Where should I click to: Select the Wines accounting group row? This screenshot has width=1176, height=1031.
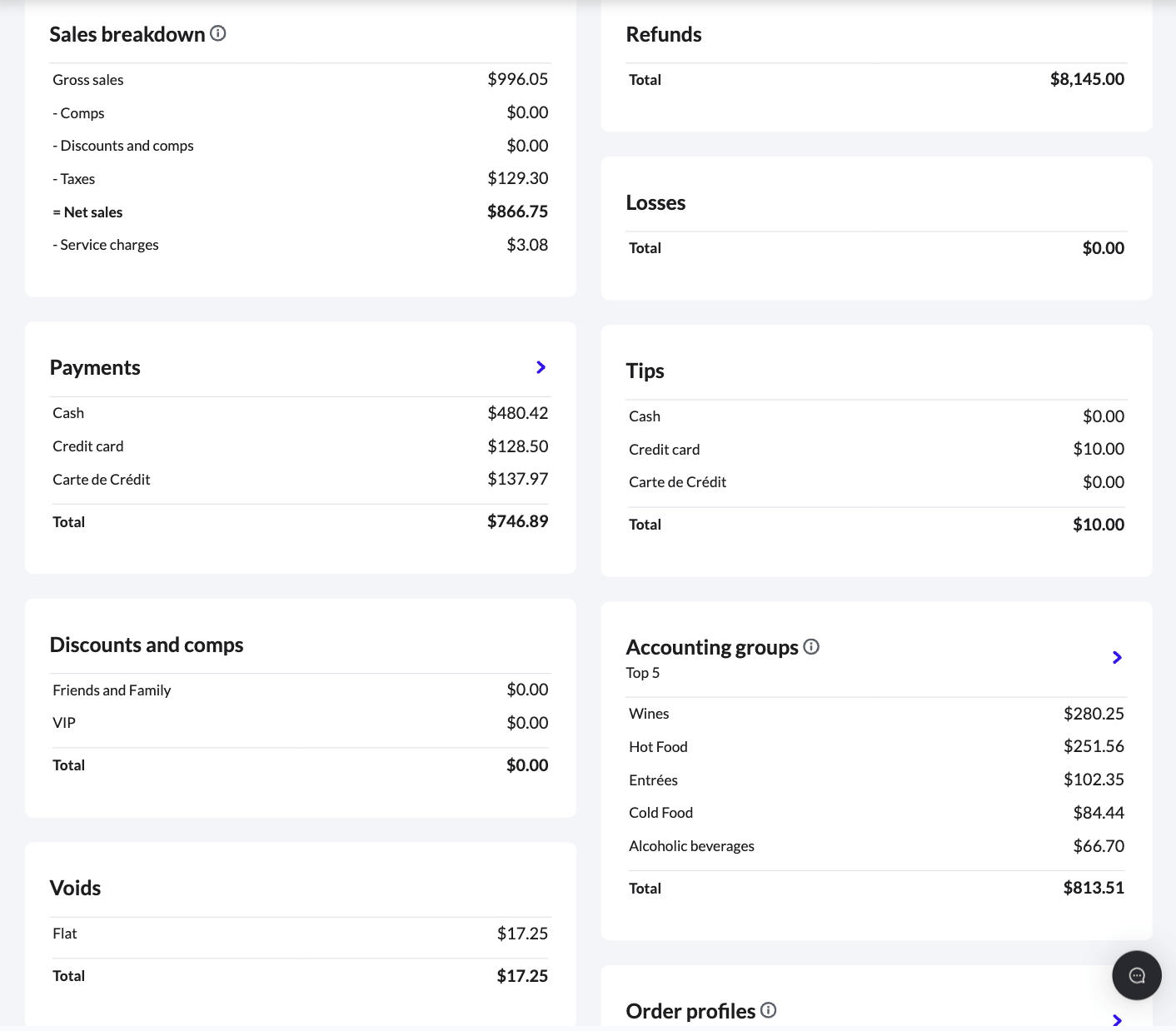click(876, 714)
